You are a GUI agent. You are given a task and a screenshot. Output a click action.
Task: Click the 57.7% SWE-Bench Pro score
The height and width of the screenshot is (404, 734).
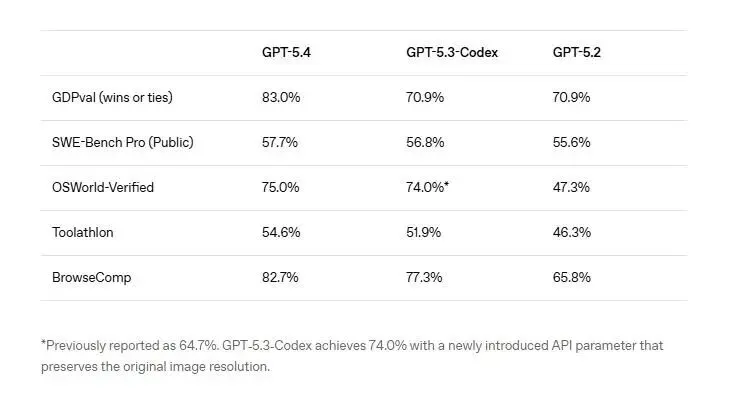click(x=279, y=142)
